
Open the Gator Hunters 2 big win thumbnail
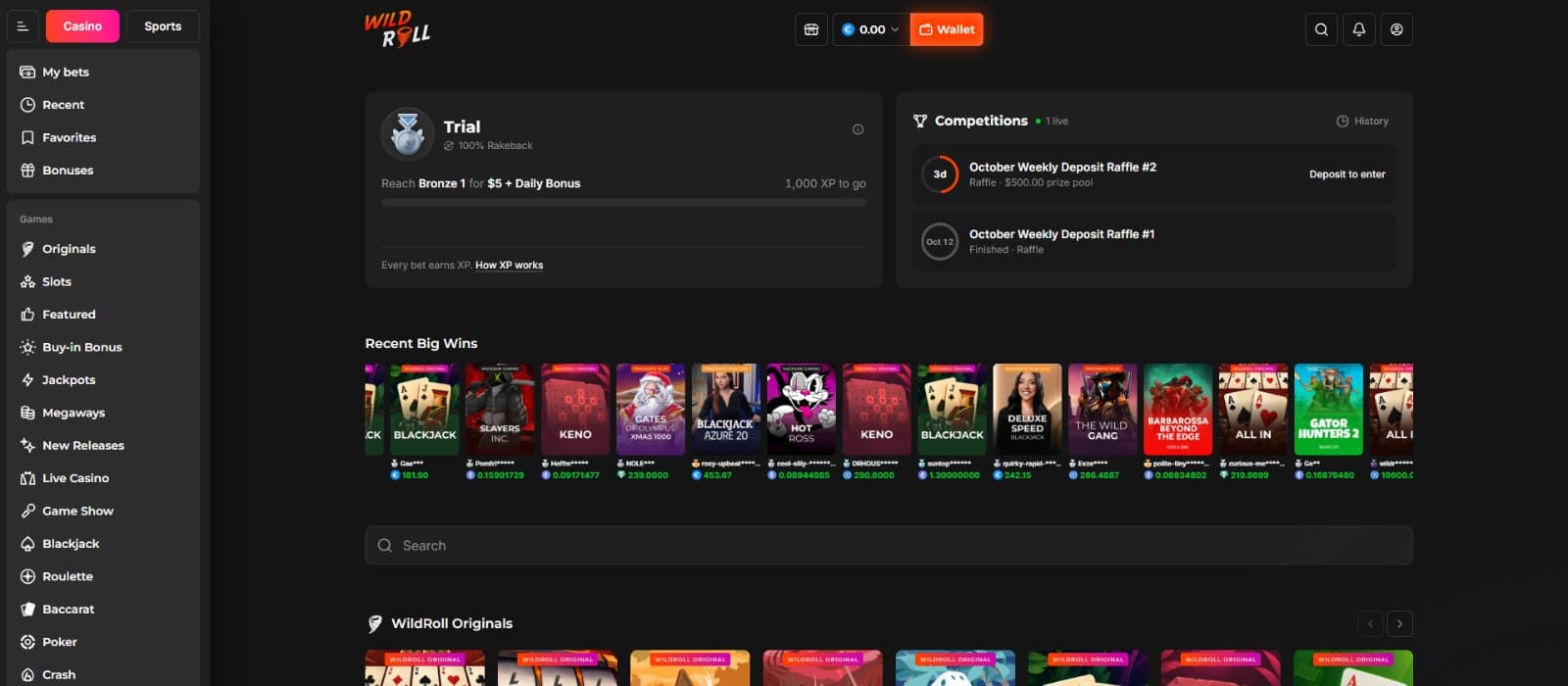[1329, 410]
